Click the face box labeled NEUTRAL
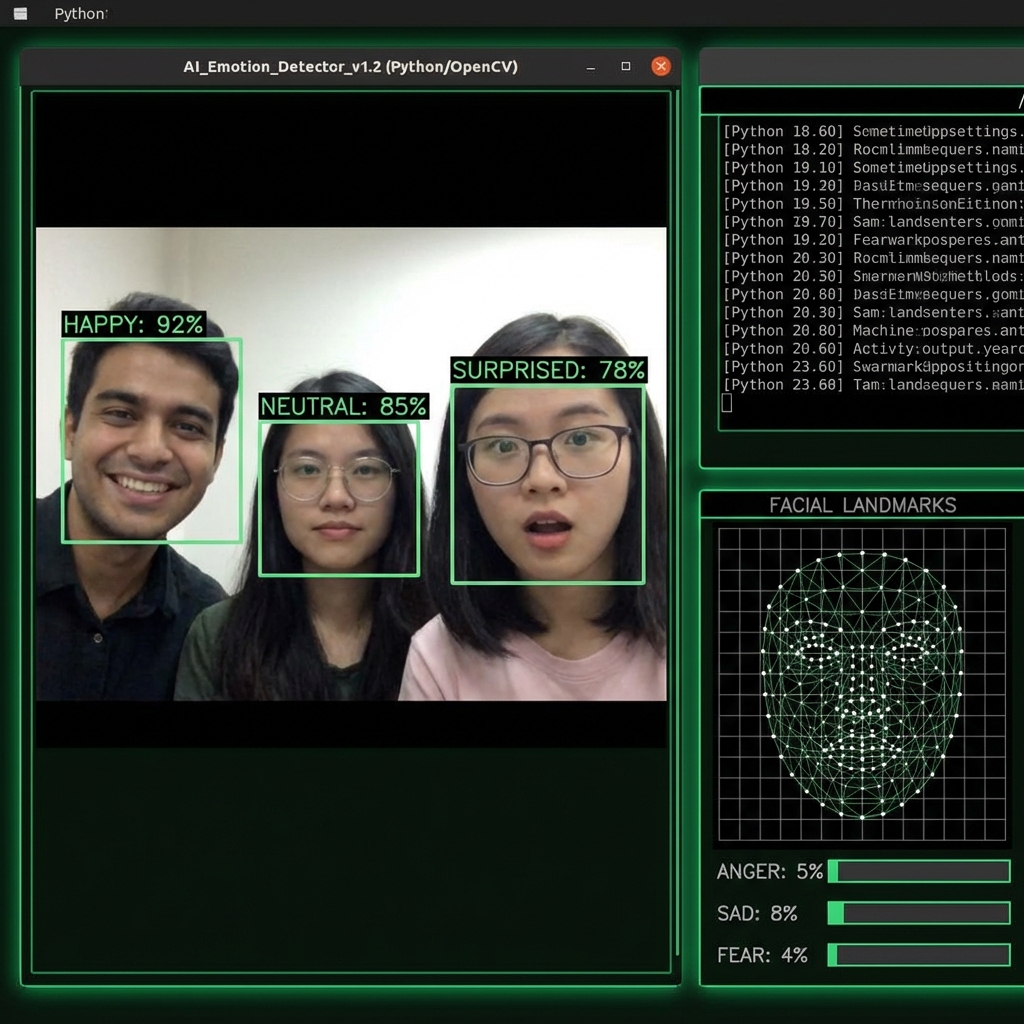1024x1024 pixels. 339,499
